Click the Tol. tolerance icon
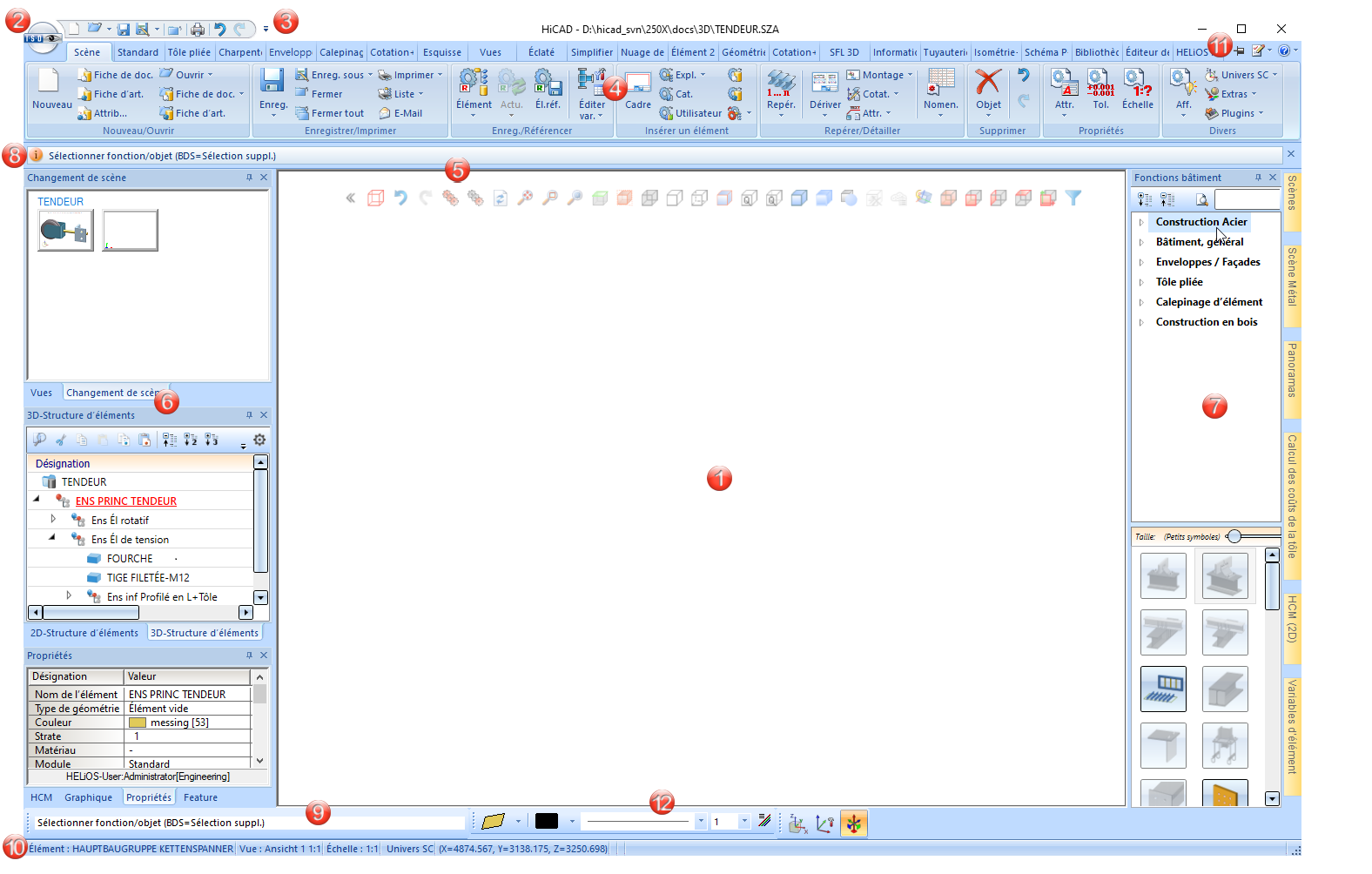The image size is (1372, 874). coord(1100,83)
